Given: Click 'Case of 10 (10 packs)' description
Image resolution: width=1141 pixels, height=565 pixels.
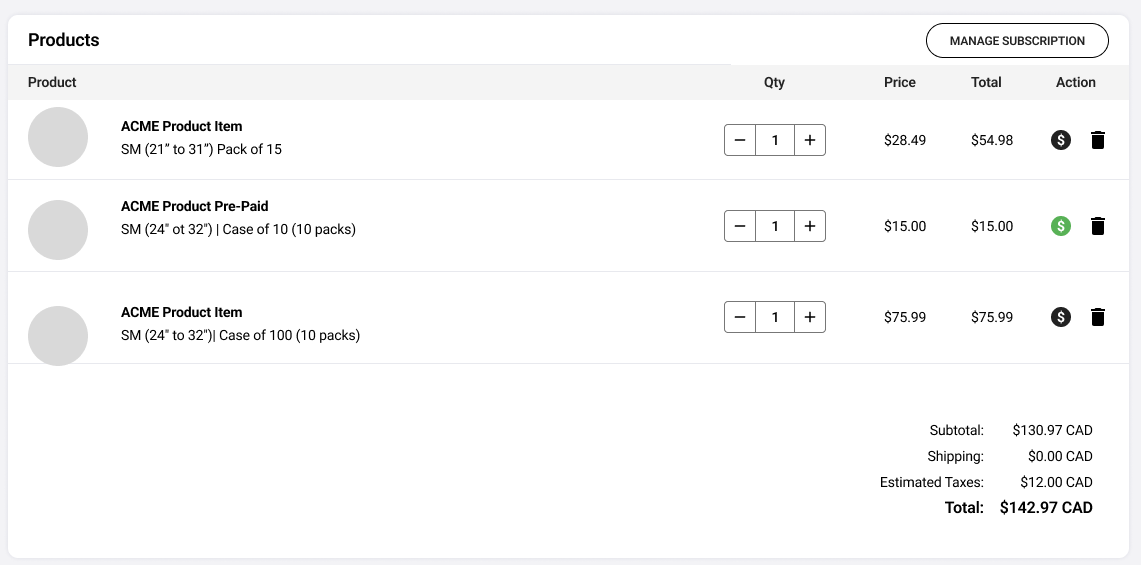Looking at the screenshot, I should point(289,229).
